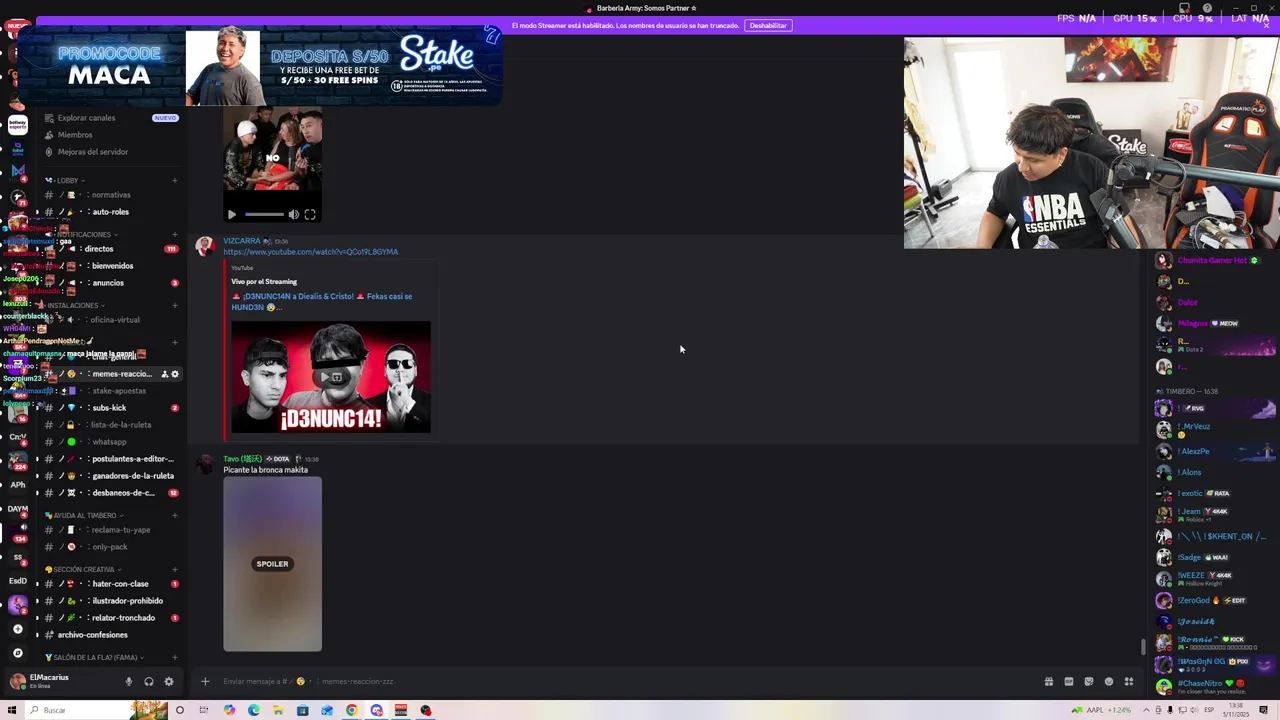
Task: Open Discover servers compass icon
Action: 17,653
